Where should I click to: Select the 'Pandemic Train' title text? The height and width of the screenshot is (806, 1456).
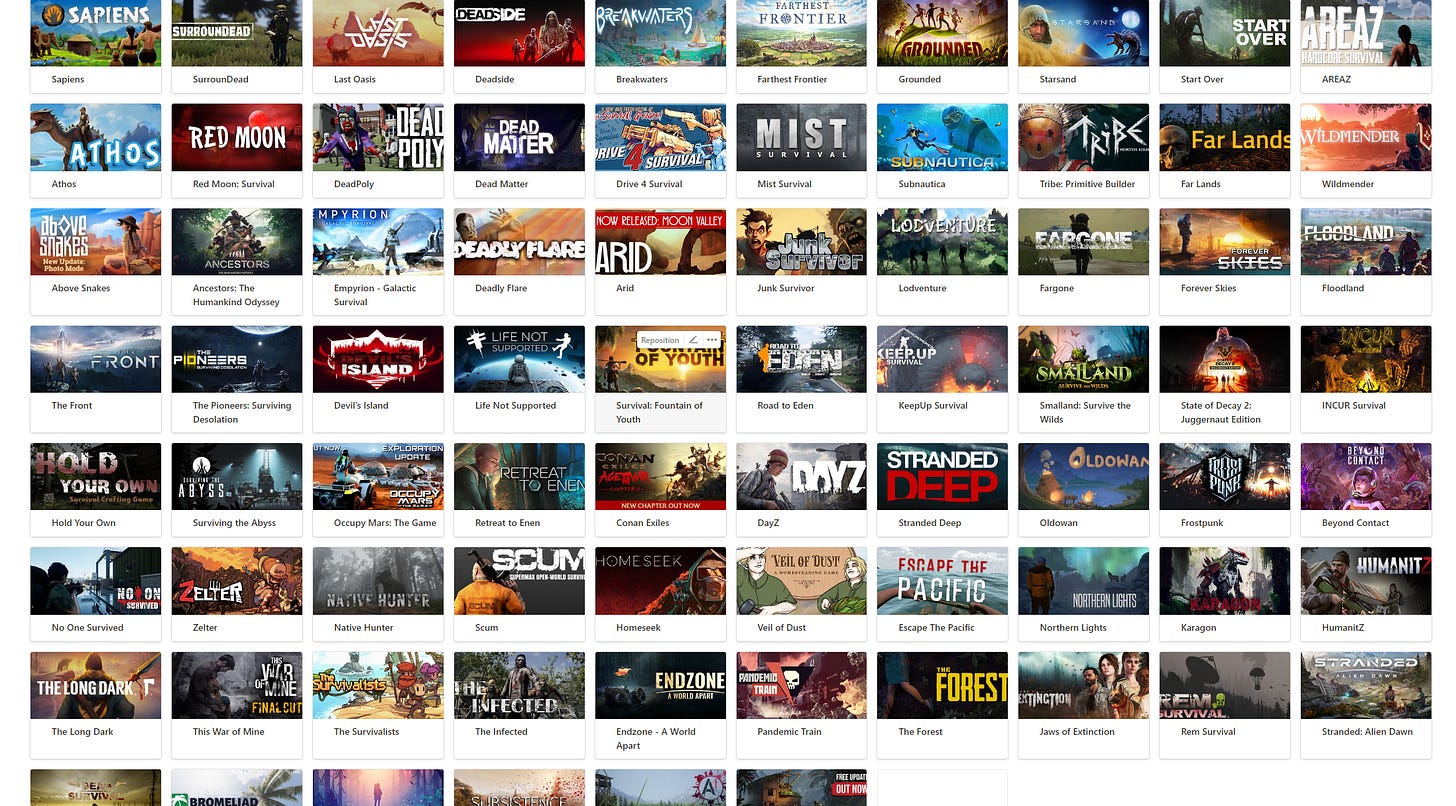click(790, 732)
